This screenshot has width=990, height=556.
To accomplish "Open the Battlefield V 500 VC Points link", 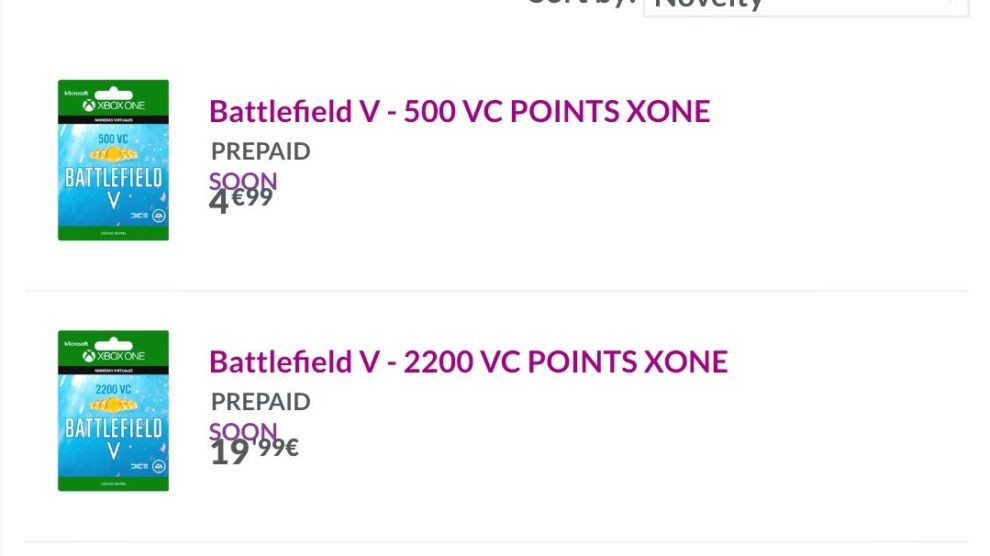I will (459, 111).
